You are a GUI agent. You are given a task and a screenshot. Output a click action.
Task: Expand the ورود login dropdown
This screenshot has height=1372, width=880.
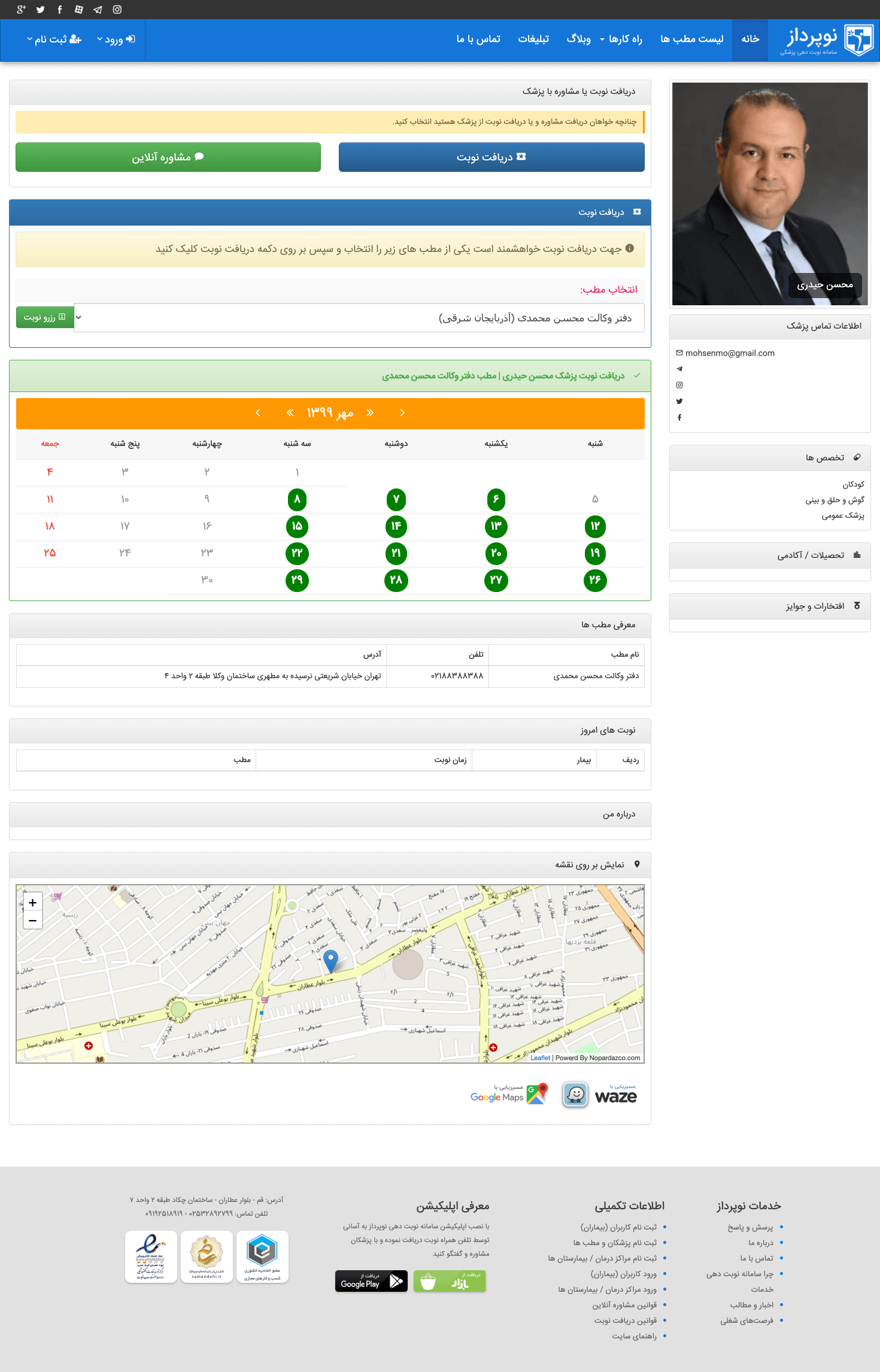[x=116, y=40]
